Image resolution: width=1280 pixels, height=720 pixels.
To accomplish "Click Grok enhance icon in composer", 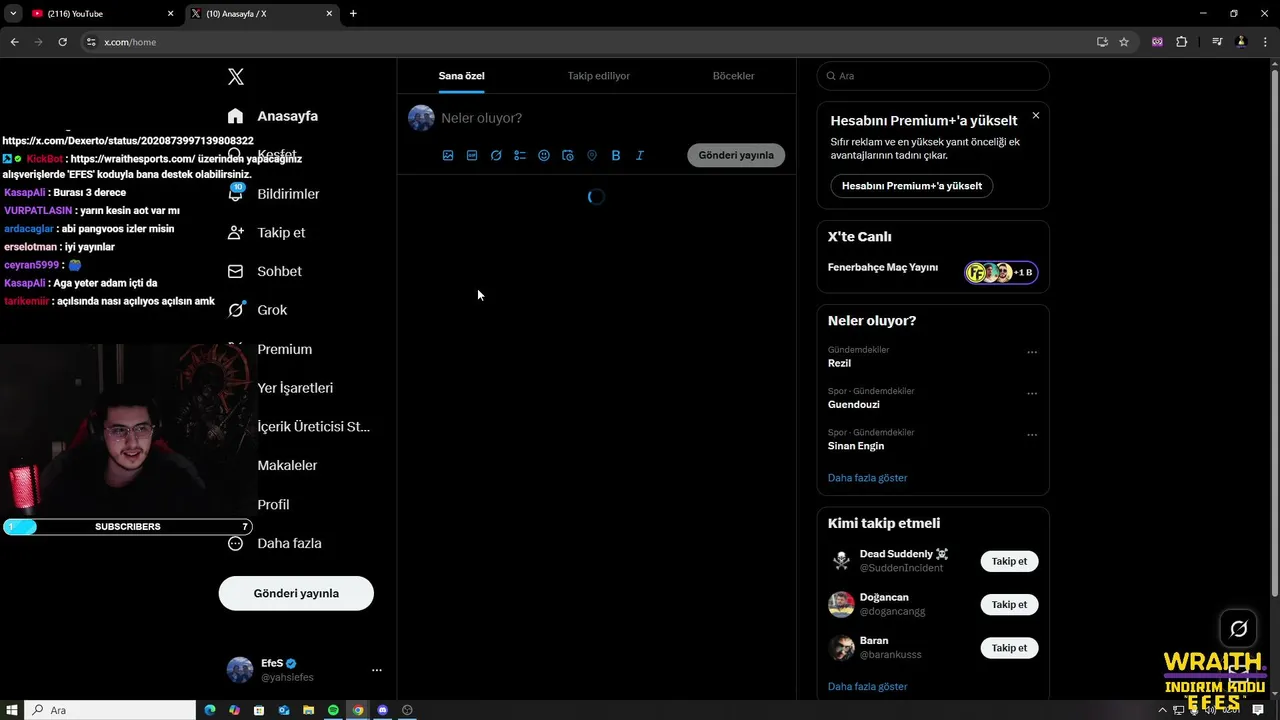I will 496,156.
